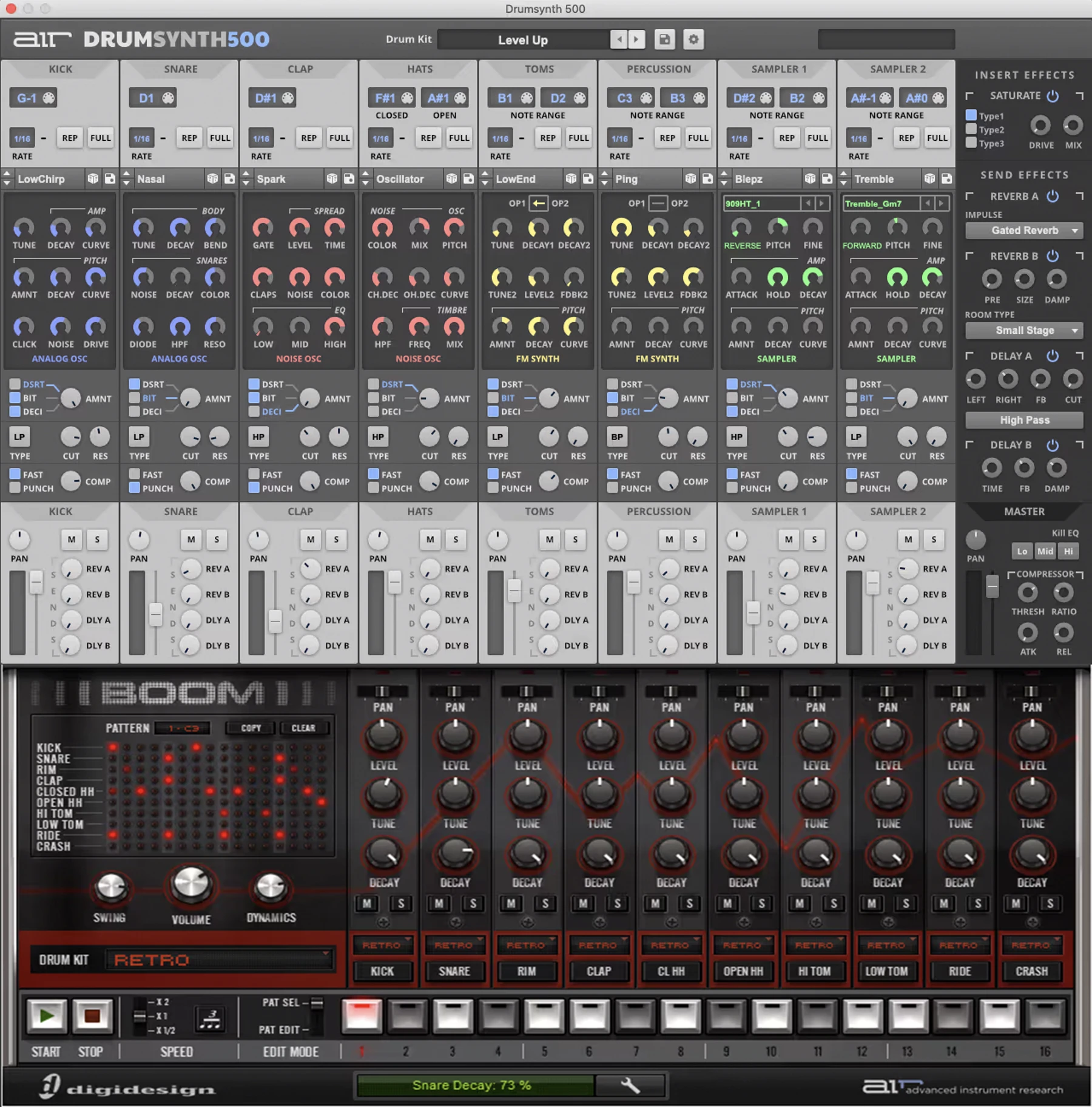
Task: Save the Level Up drum kit
Action: [x=664, y=39]
